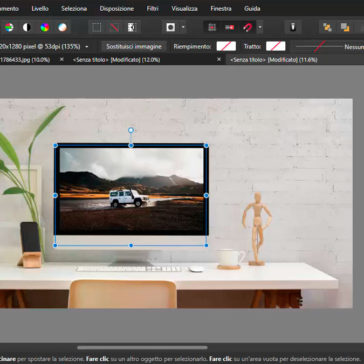The height and width of the screenshot is (364, 364).
Task: Open the Snapping options dropdown arrow
Action: tap(260, 27)
